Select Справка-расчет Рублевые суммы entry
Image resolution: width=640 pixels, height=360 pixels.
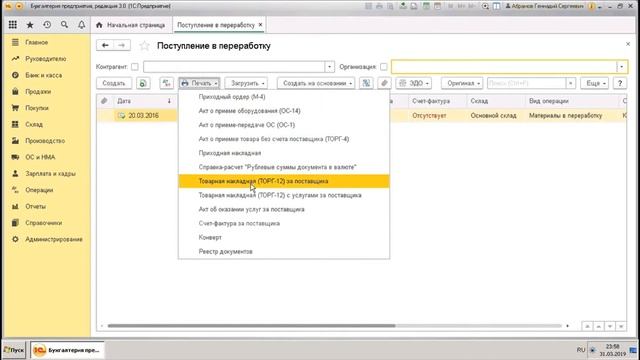284,167
